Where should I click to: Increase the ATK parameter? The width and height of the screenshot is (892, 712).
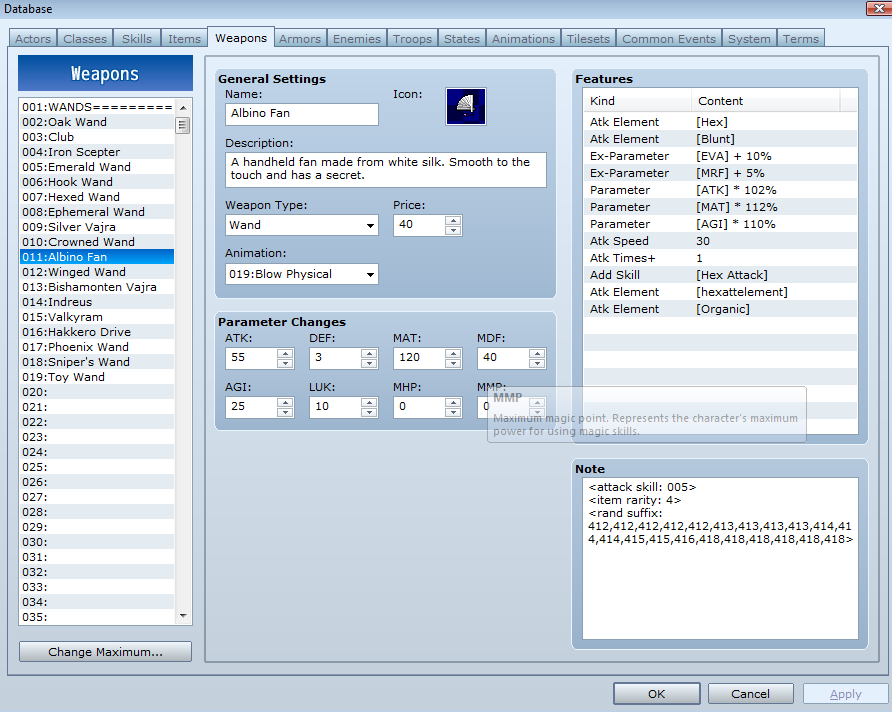[x=285, y=354]
